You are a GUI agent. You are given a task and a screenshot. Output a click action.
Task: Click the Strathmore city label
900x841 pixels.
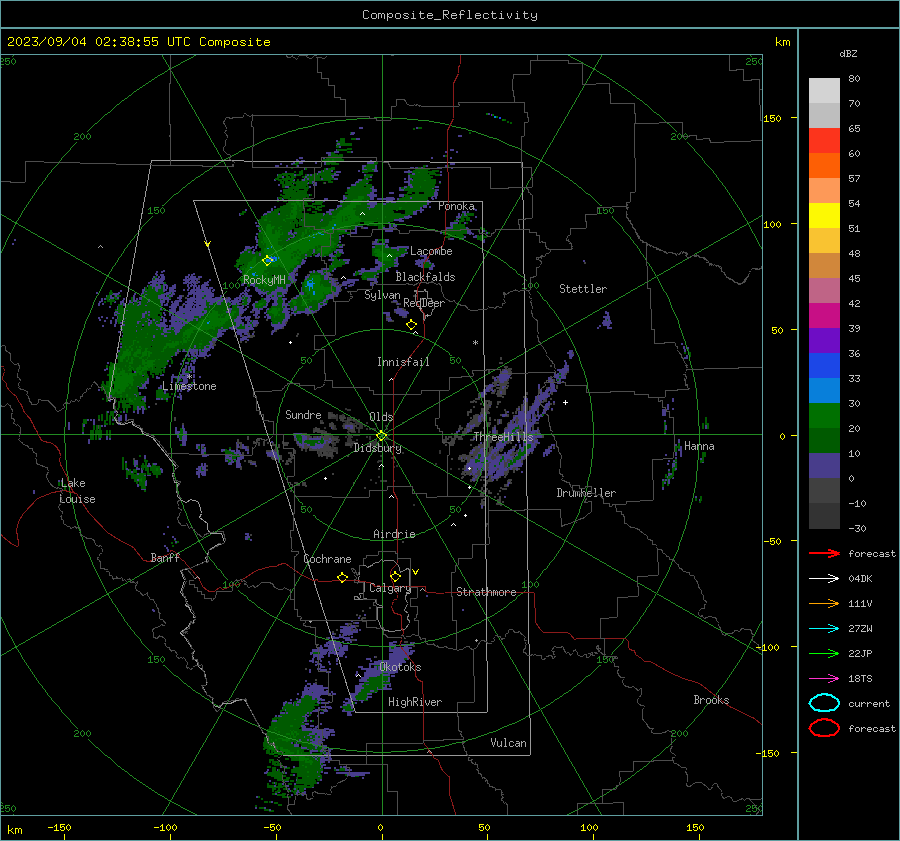[x=486, y=592]
